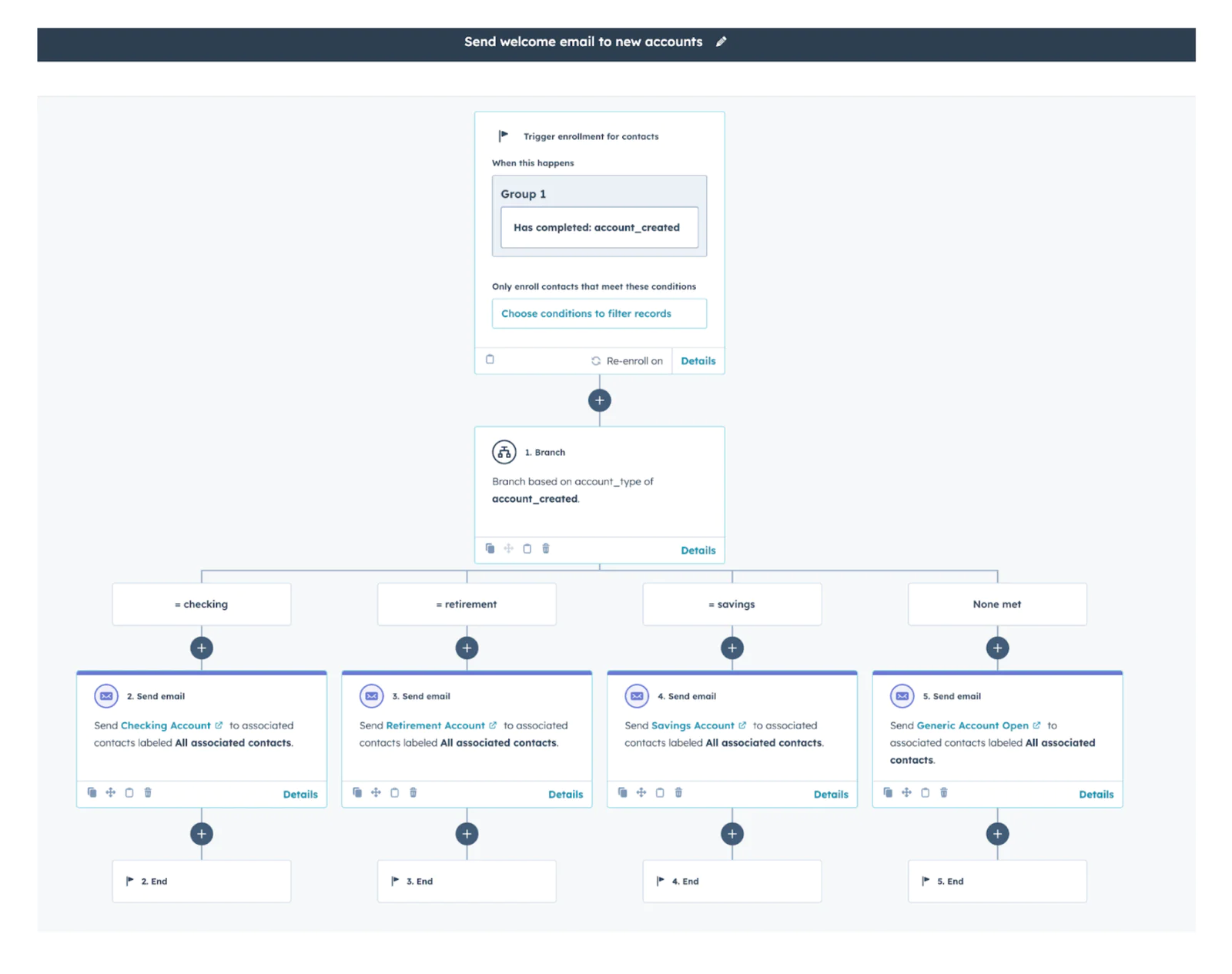Select the 'None met' branch label
The width and height of the screenshot is (1232, 974).
(996, 604)
